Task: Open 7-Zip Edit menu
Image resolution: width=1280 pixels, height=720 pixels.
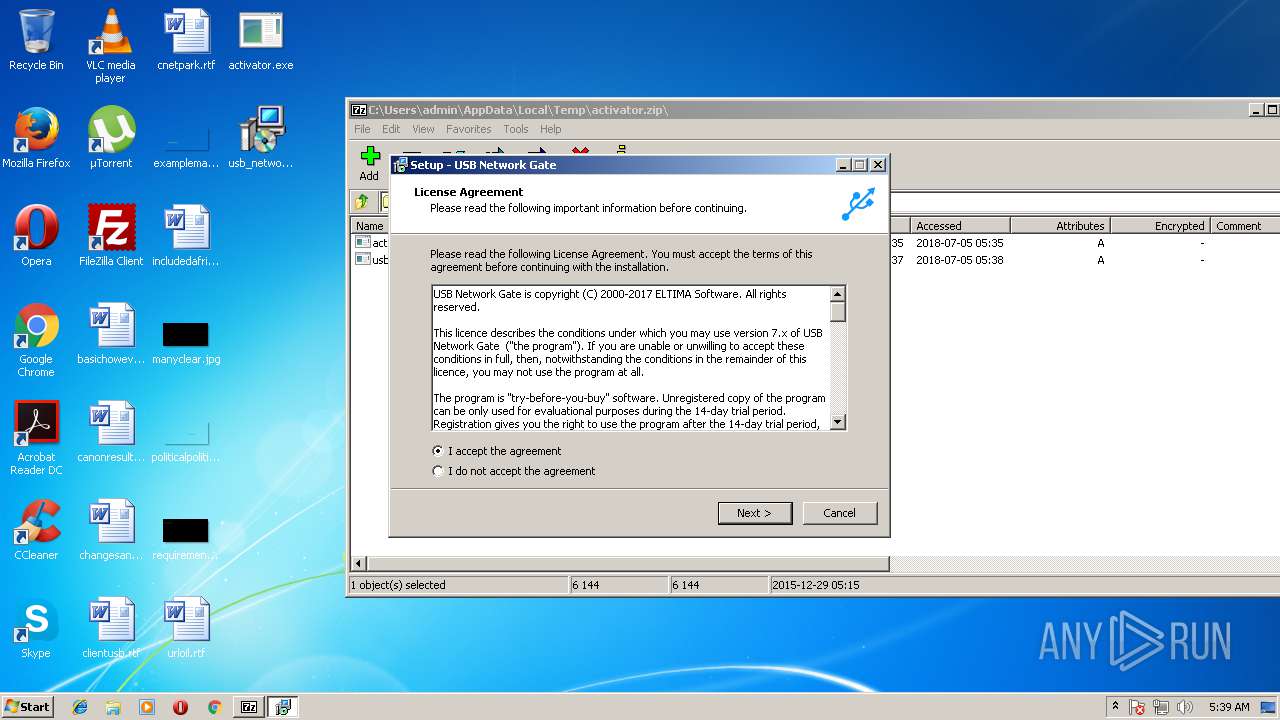Action: point(391,129)
